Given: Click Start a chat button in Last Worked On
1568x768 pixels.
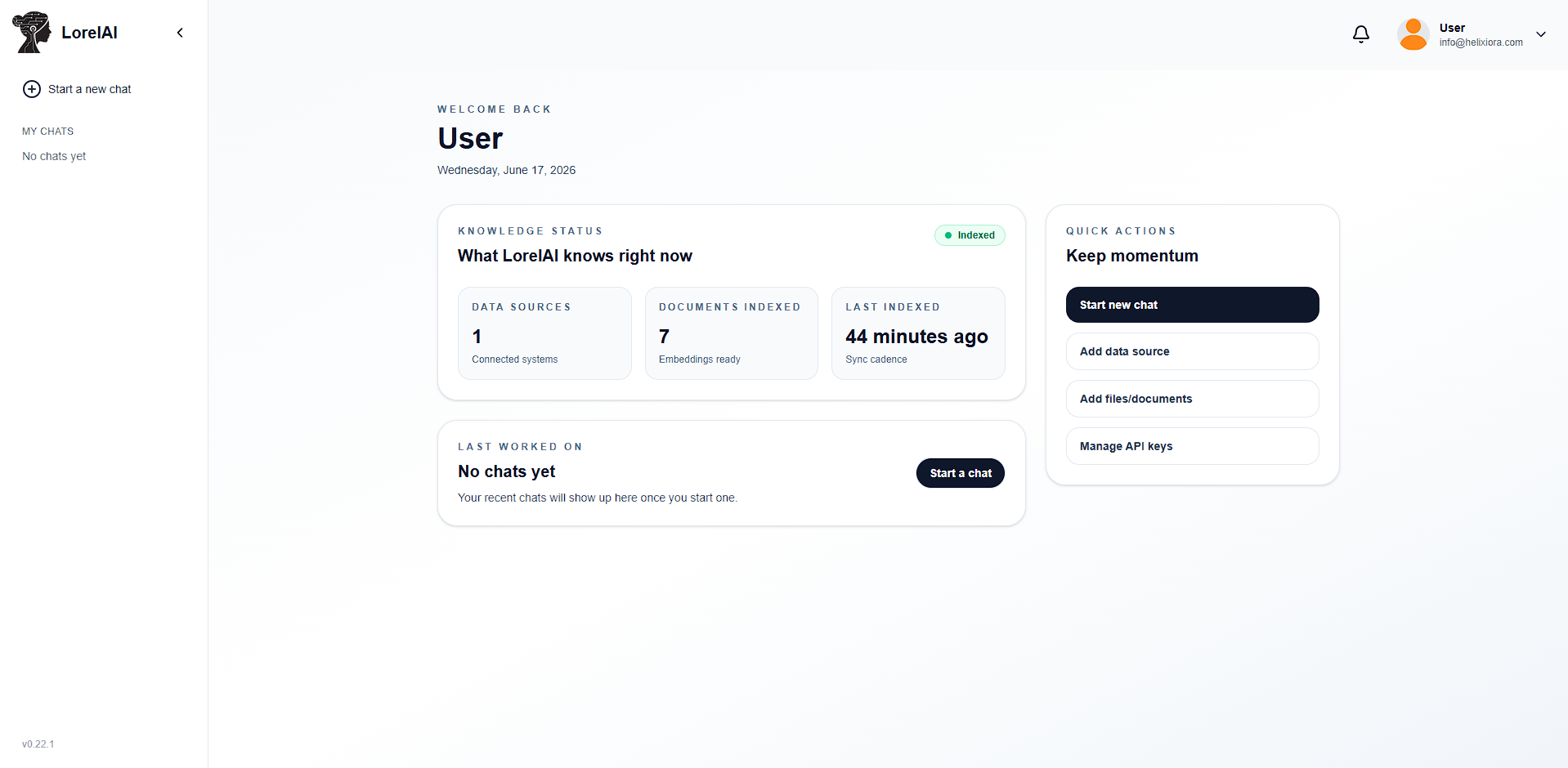Looking at the screenshot, I should 961,473.
